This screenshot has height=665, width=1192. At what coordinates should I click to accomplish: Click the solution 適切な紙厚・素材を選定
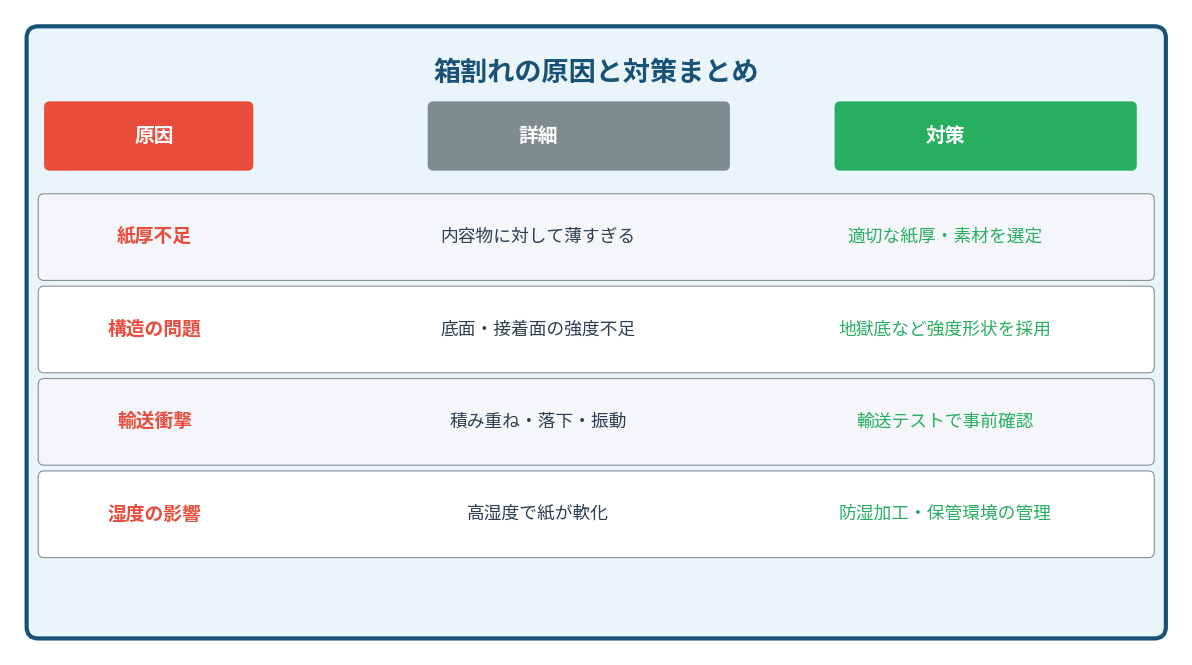[x=945, y=236]
